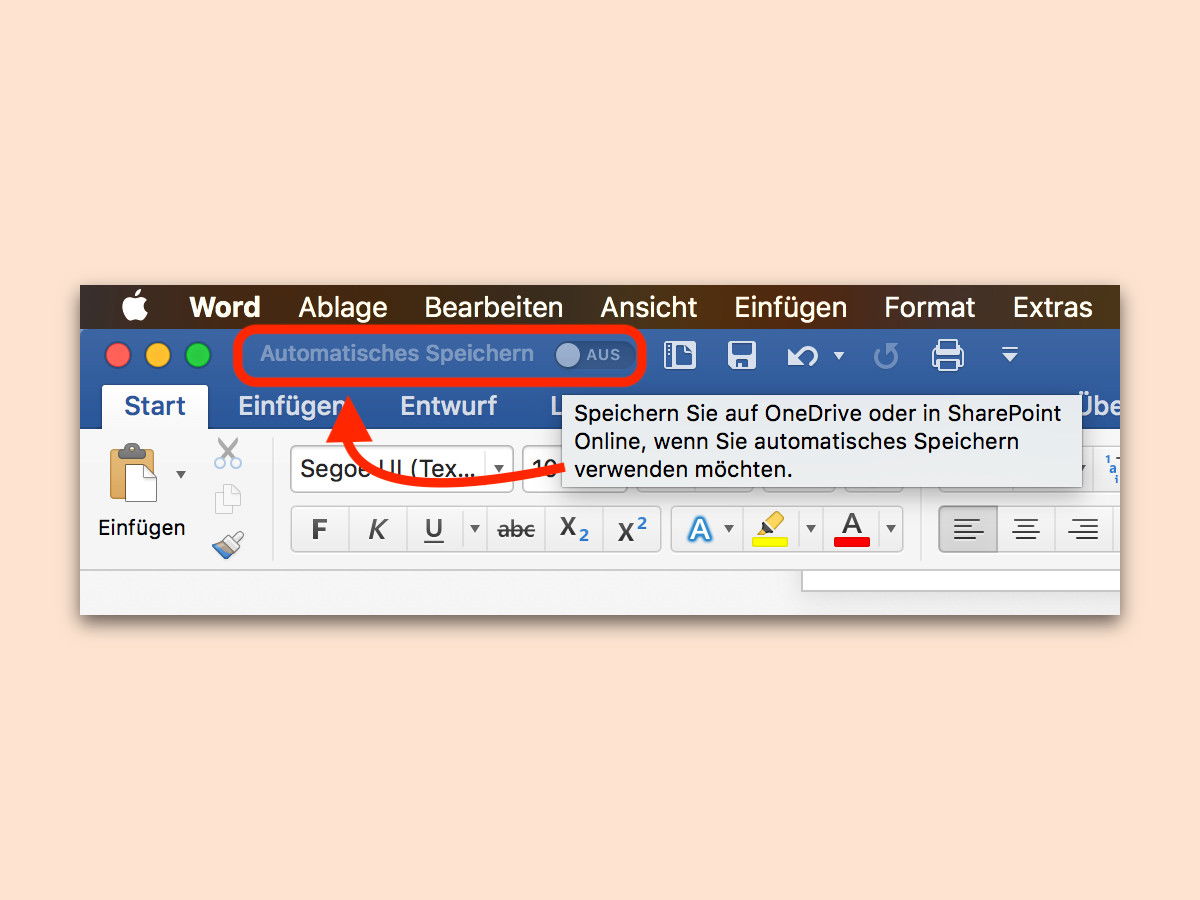Open the Einfügen menu in menu bar
This screenshot has width=1200, height=900.
pos(791,307)
